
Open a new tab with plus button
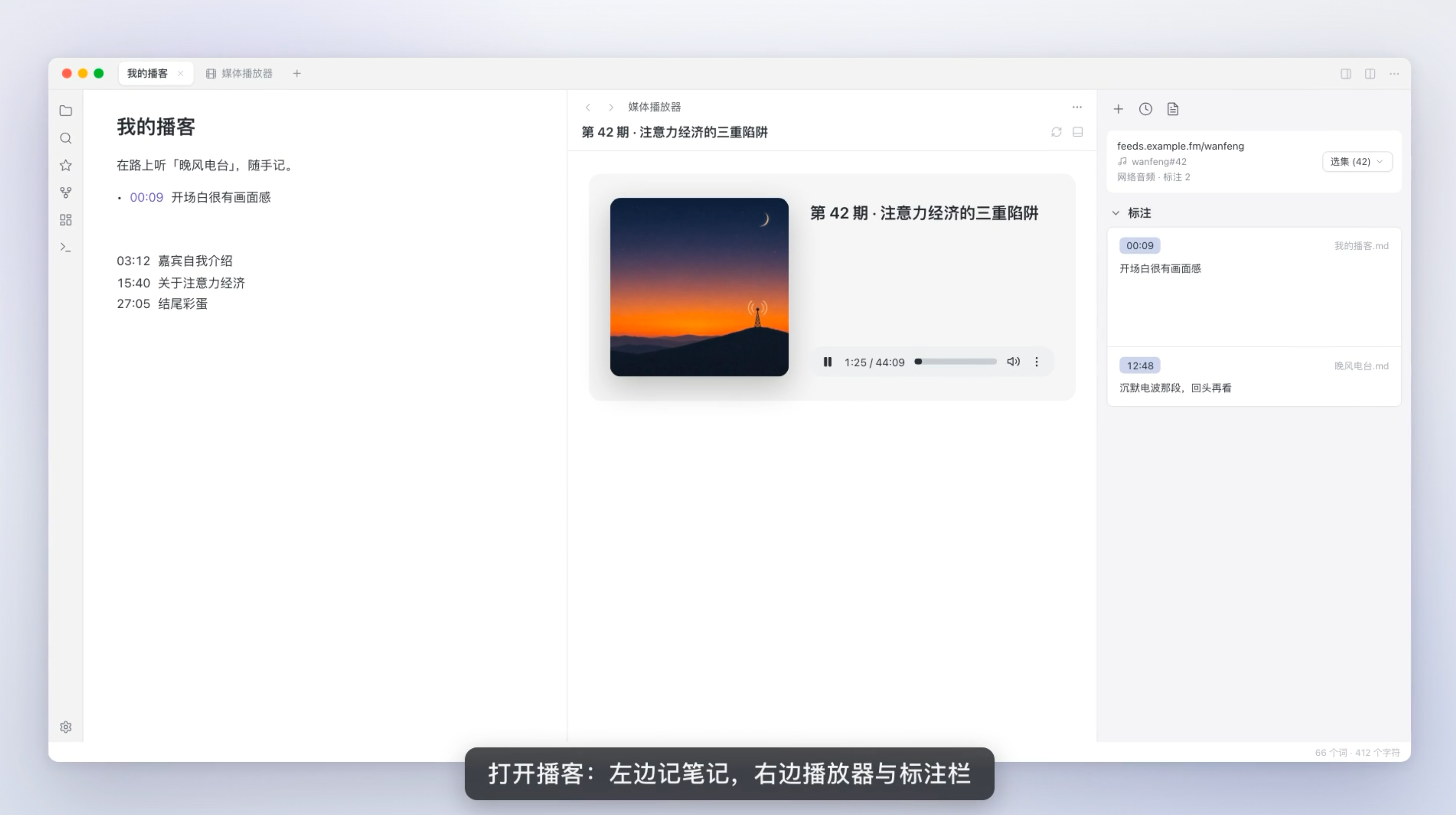click(x=297, y=74)
